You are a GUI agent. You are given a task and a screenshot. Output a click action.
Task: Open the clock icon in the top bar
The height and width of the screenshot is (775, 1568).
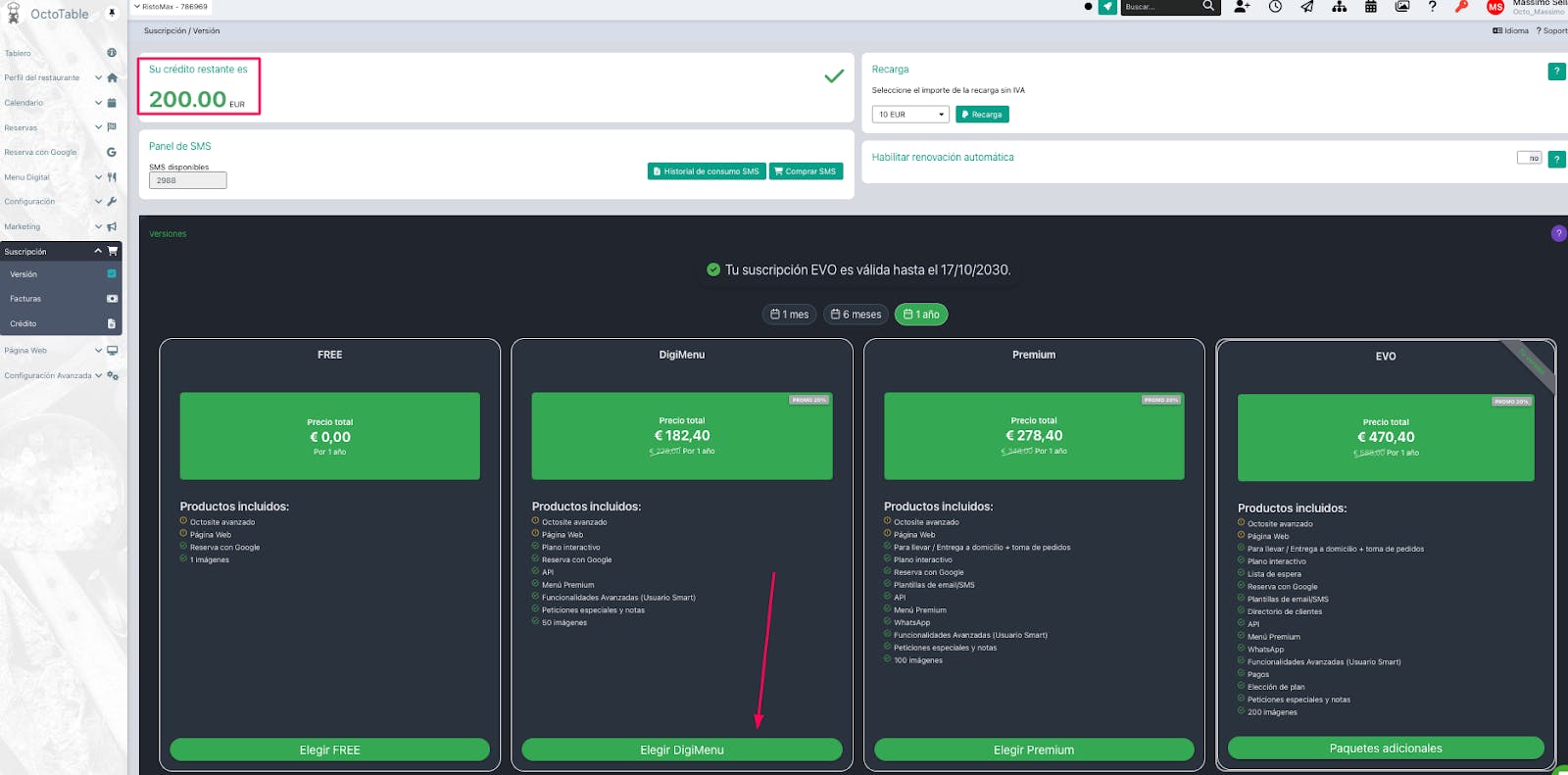click(x=1275, y=6)
